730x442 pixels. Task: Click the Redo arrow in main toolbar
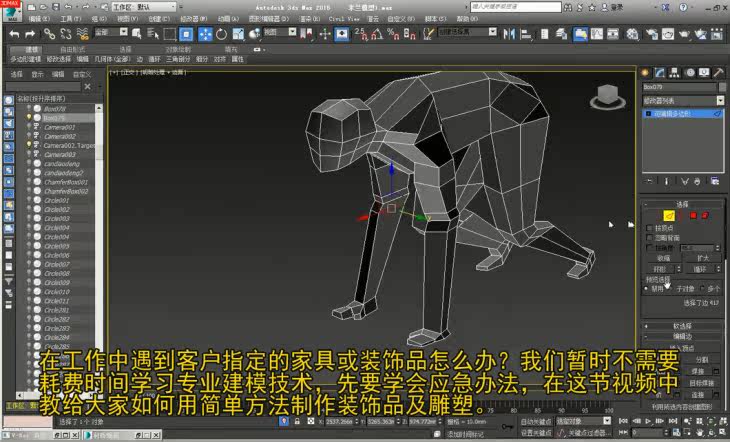pyautogui.click(x=30, y=34)
